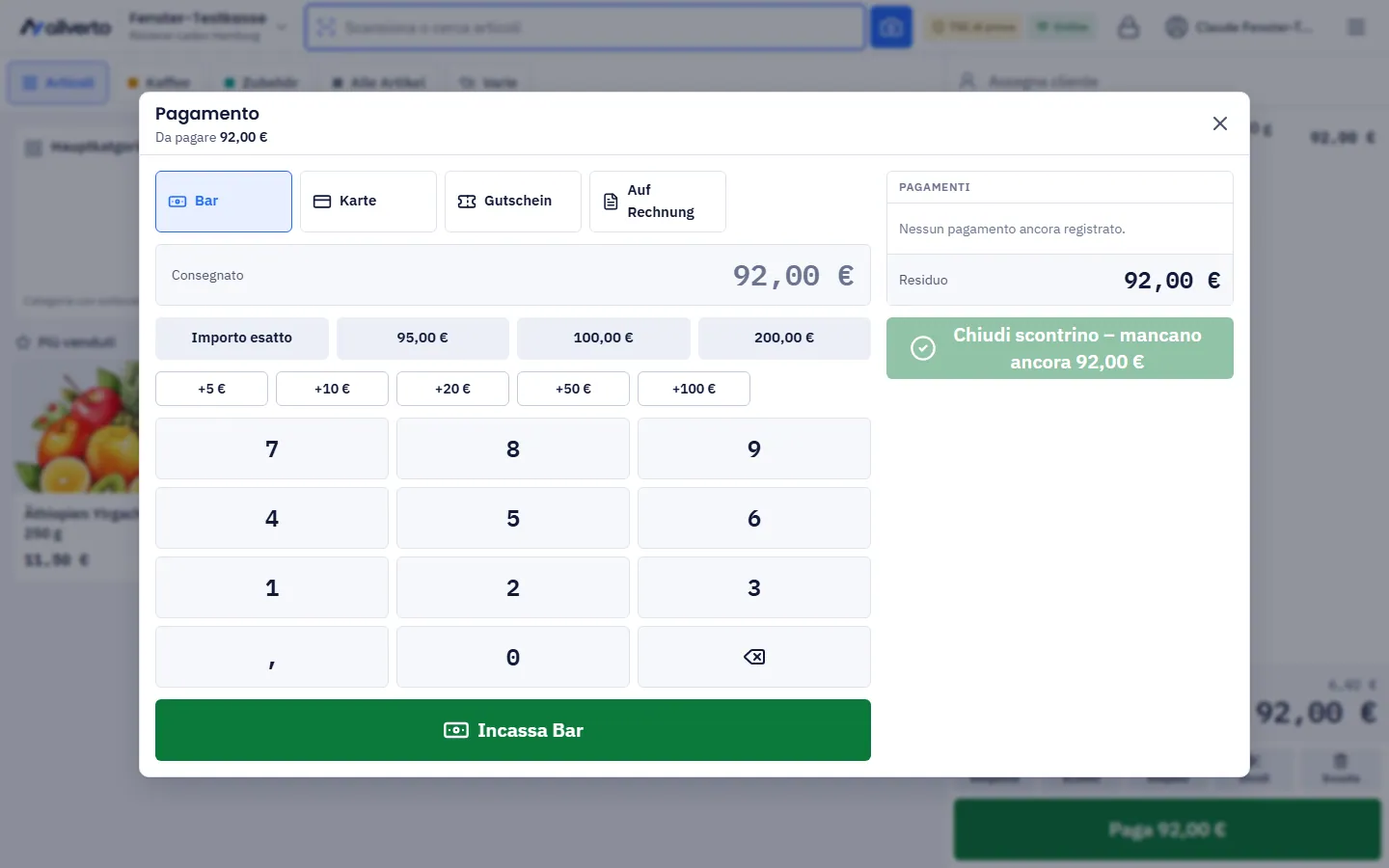Viewport: 1389px width, 868px height.
Task: Choose Gutschein voucher payment
Action: [x=513, y=202]
